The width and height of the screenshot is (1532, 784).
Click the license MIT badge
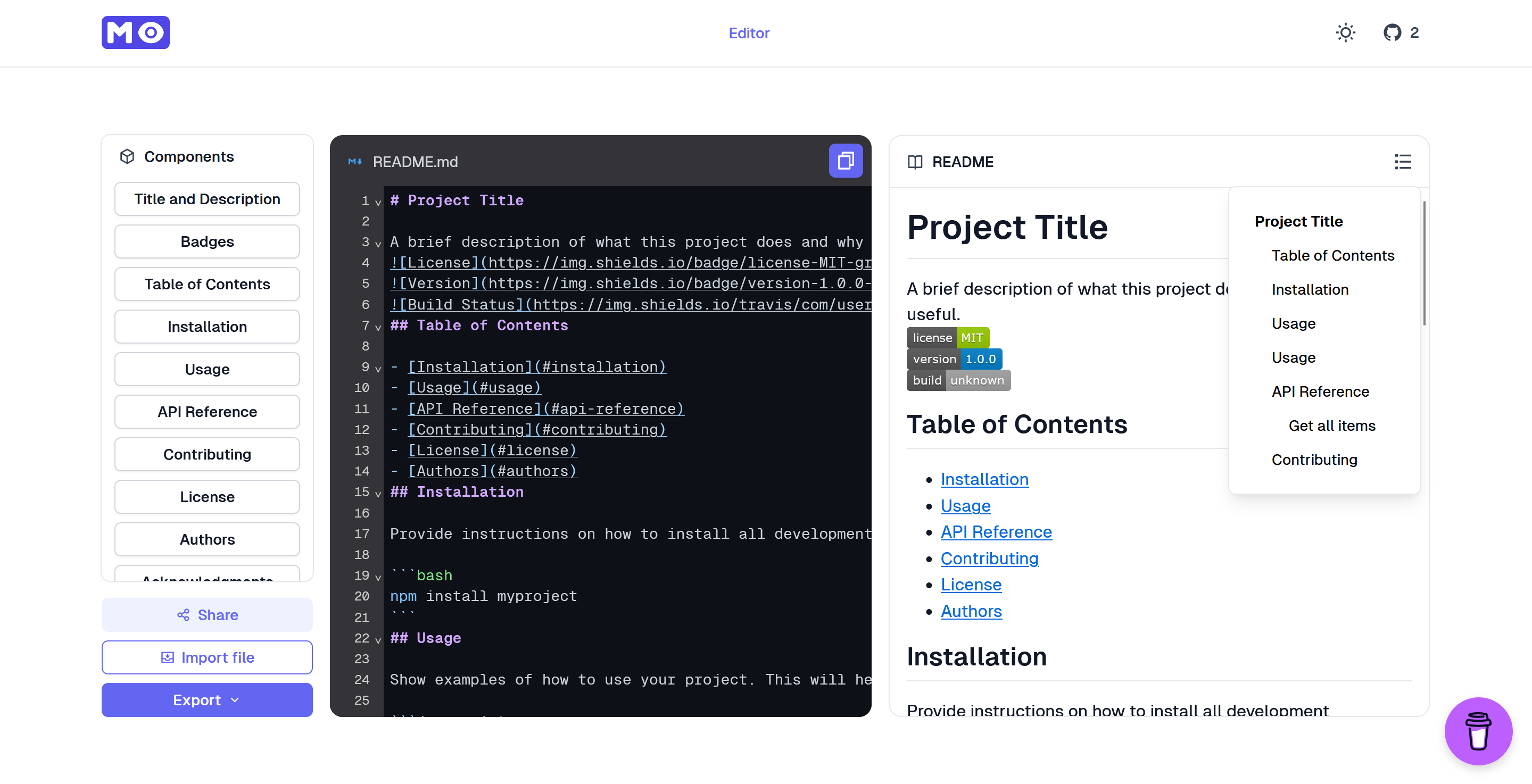(947, 338)
